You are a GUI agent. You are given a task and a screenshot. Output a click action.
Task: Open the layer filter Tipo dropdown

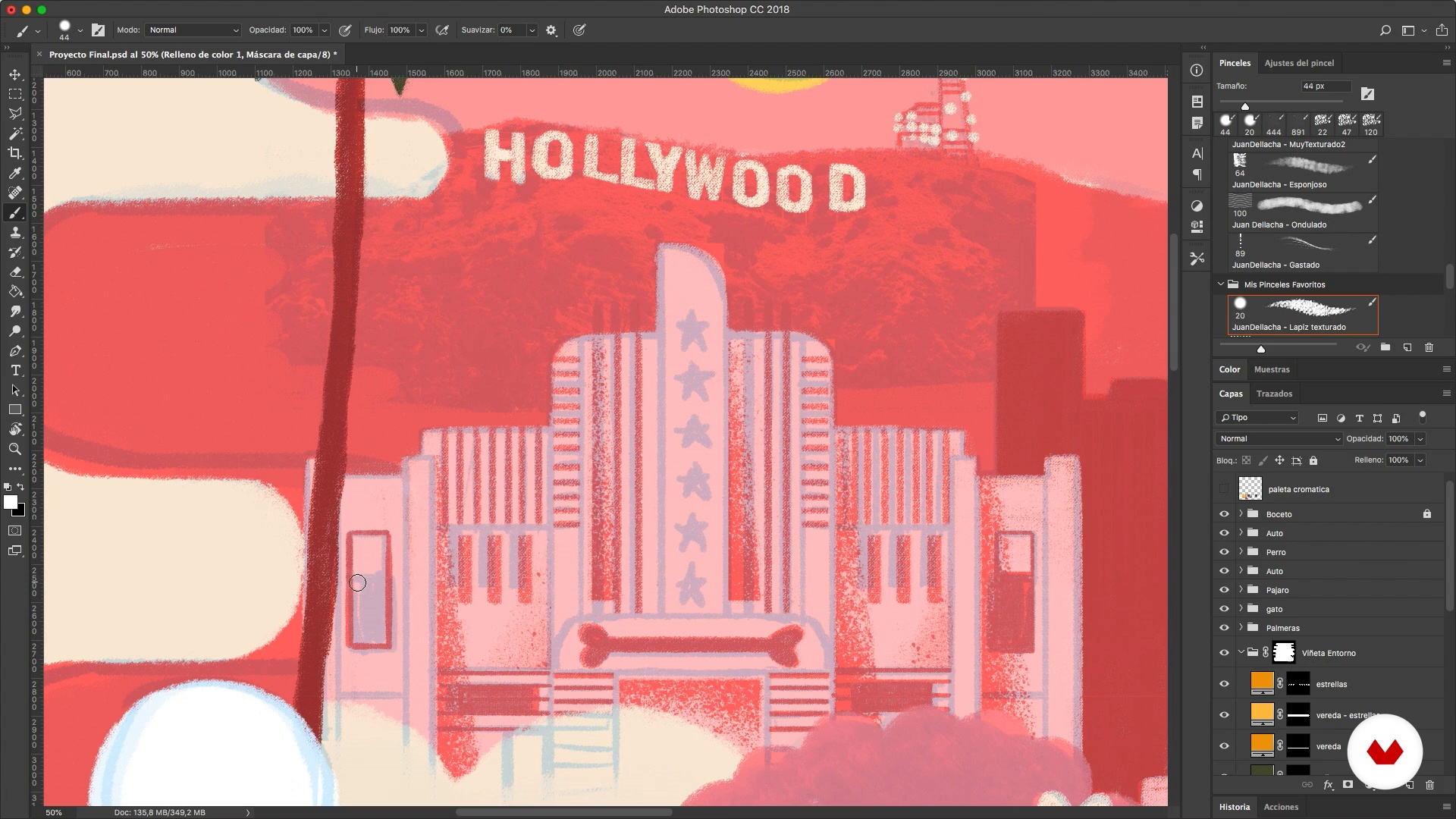pos(1257,418)
